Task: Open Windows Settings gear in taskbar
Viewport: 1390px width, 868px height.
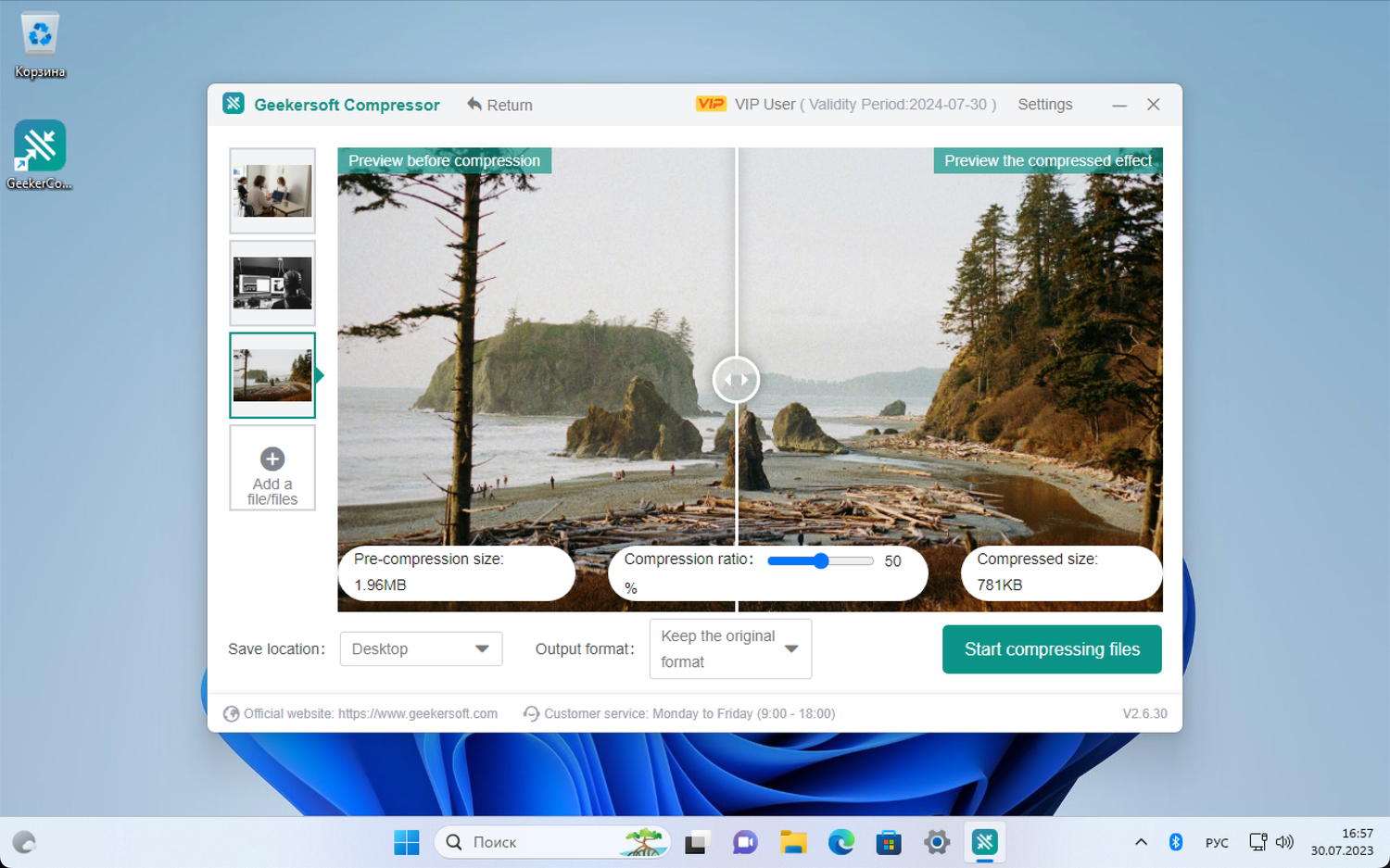Action: point(937,842)
